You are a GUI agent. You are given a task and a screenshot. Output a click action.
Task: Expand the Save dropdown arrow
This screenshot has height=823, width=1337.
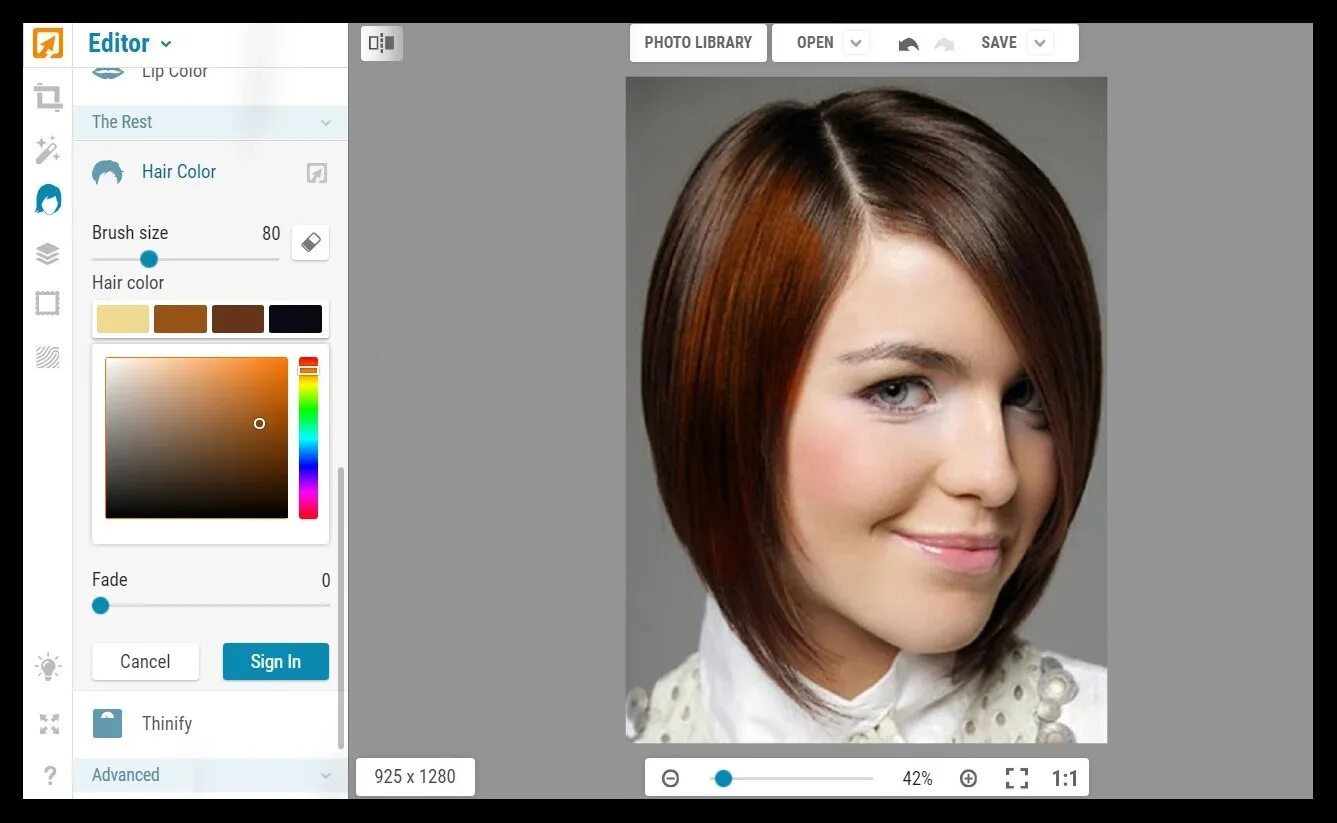(x=1040, y=43)
